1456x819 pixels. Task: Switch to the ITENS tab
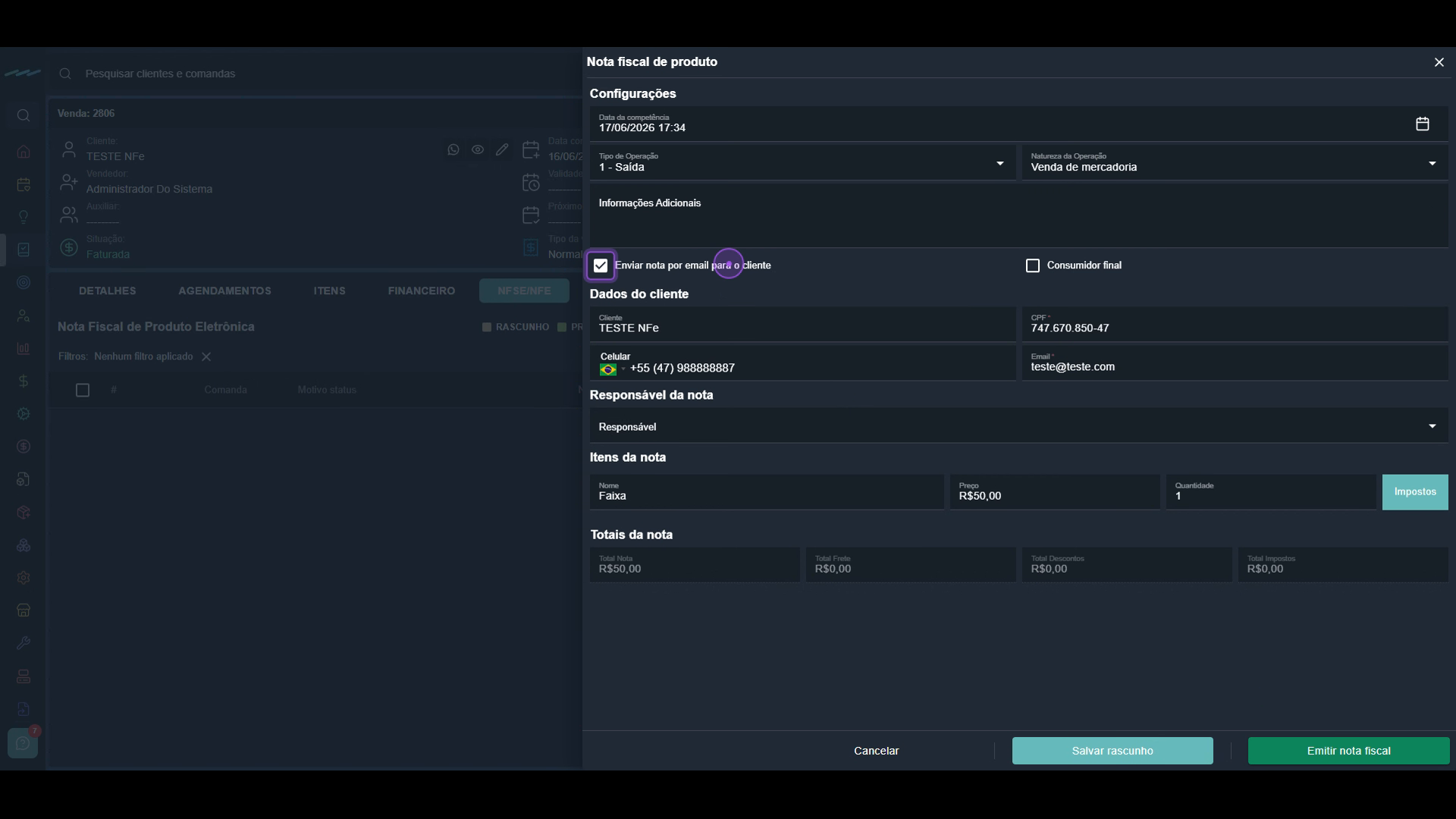pyautogui.click(x=329, y=290)
